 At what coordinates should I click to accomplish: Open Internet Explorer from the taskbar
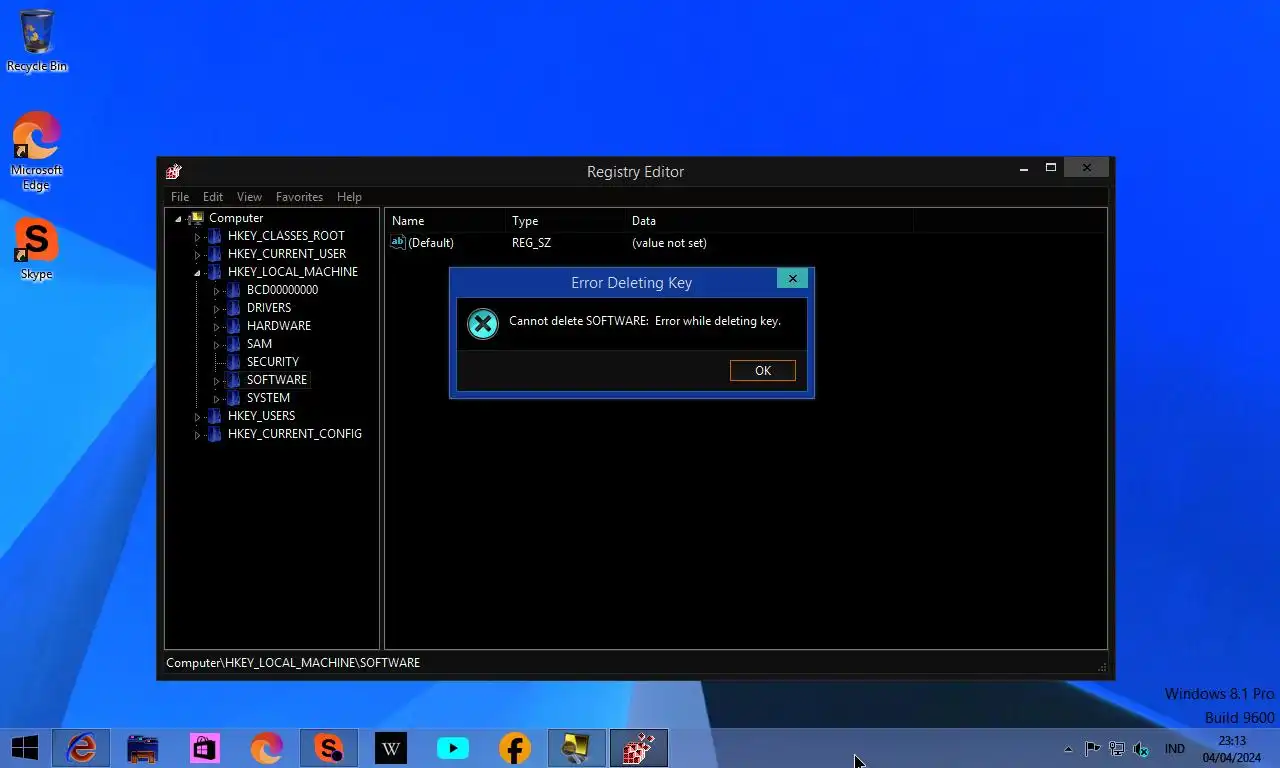(x=81, y=748)
